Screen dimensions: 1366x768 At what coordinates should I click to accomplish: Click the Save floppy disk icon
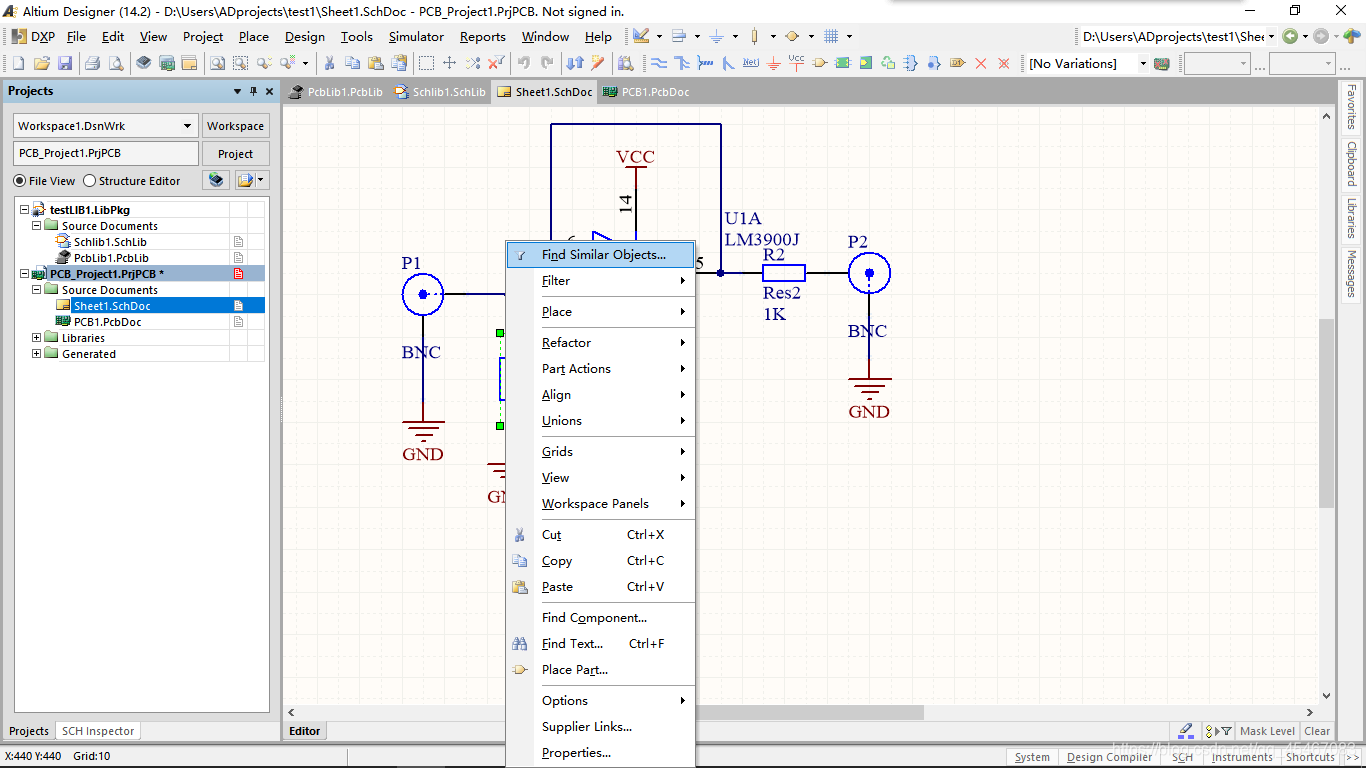point(65,63)
